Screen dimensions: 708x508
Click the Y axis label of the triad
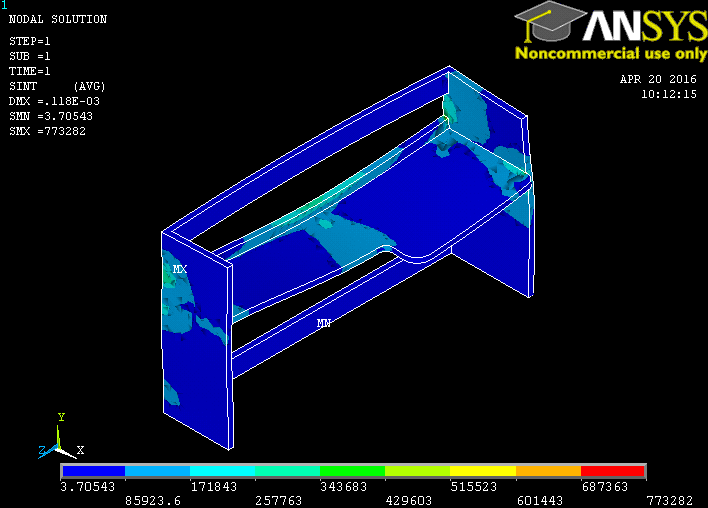(x=61, y=417)
